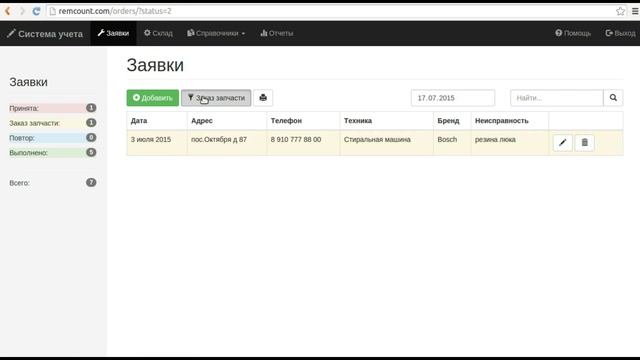Click the badge count next to Выполнено
This screenshot has height=360, width=640.
click(x=91, y=152)
